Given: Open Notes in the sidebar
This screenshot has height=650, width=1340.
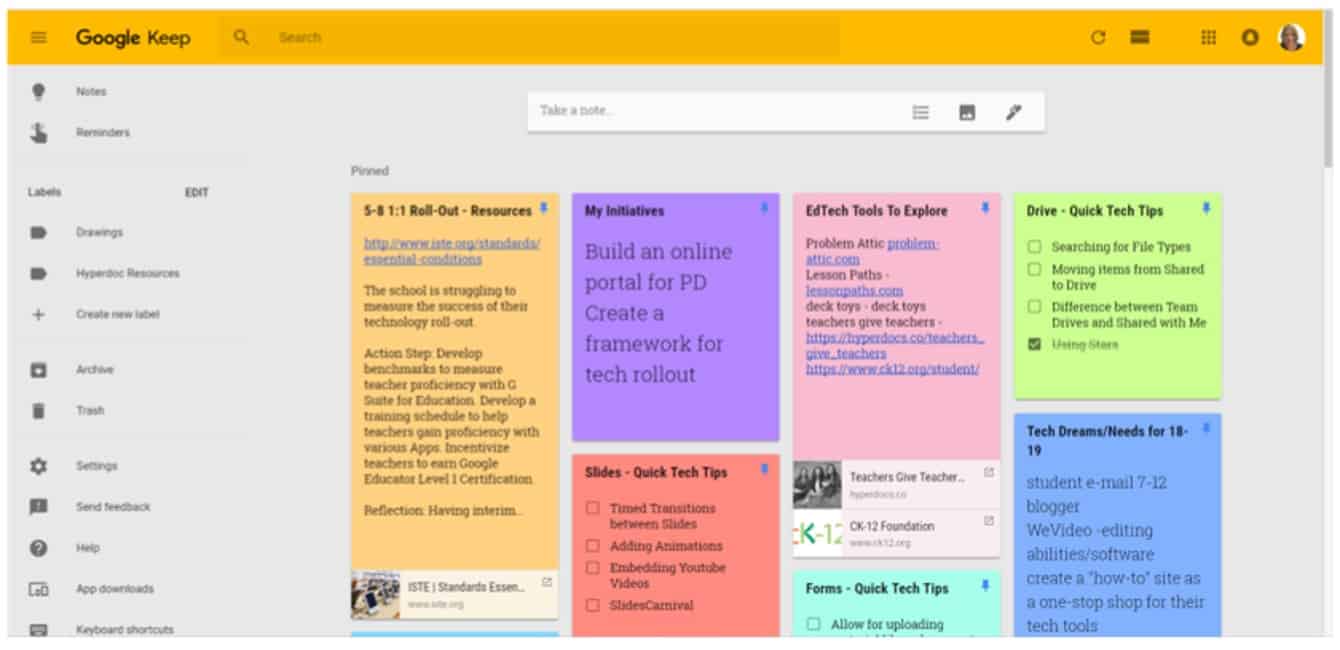Looking at the screenshot, I should 91,92.
